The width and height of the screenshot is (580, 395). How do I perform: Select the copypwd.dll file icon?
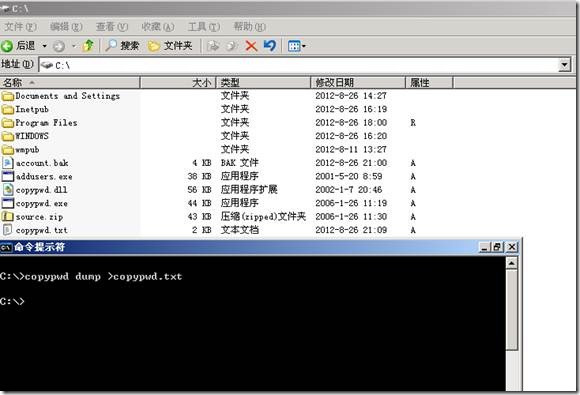[7, 190]
